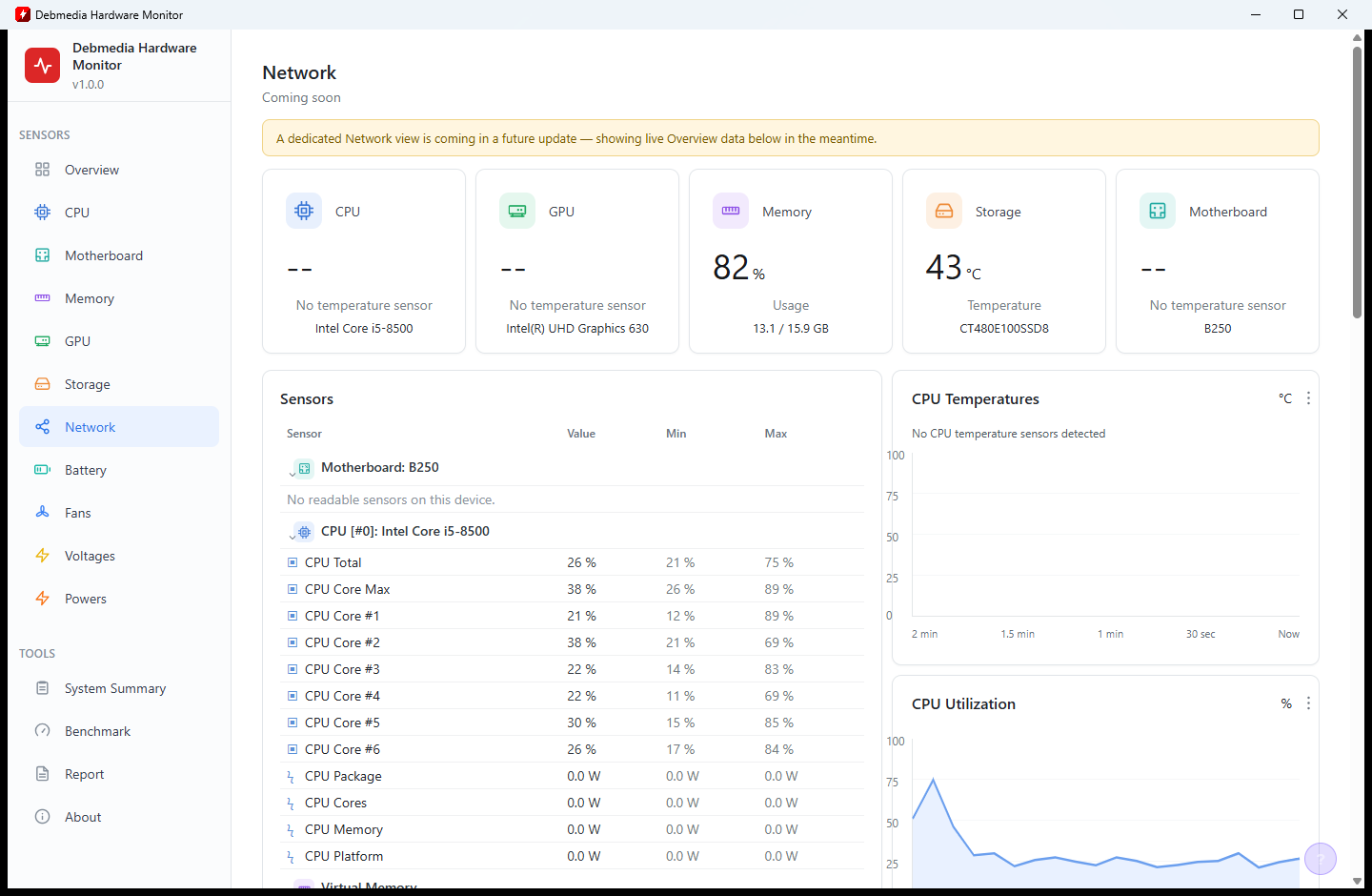Click the floating round help button

click(x=1321, y=859)
